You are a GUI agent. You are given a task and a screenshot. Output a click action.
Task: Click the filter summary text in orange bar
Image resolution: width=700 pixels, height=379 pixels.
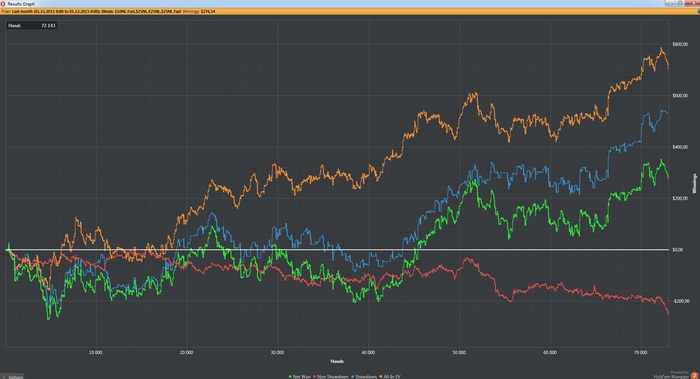tap(108, 11)
